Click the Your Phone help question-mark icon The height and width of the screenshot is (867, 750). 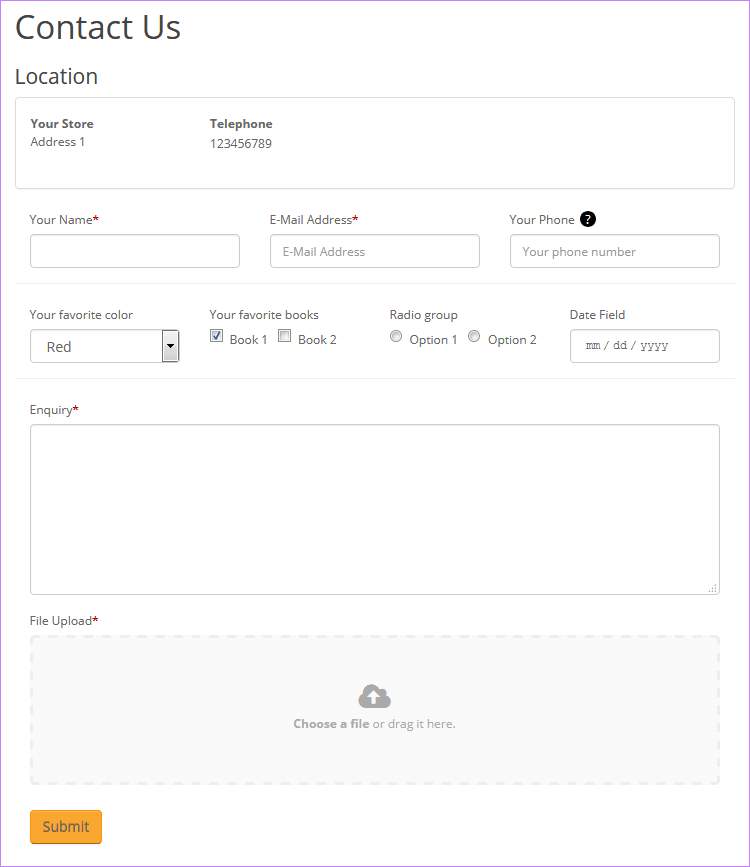tap(588, 220)
